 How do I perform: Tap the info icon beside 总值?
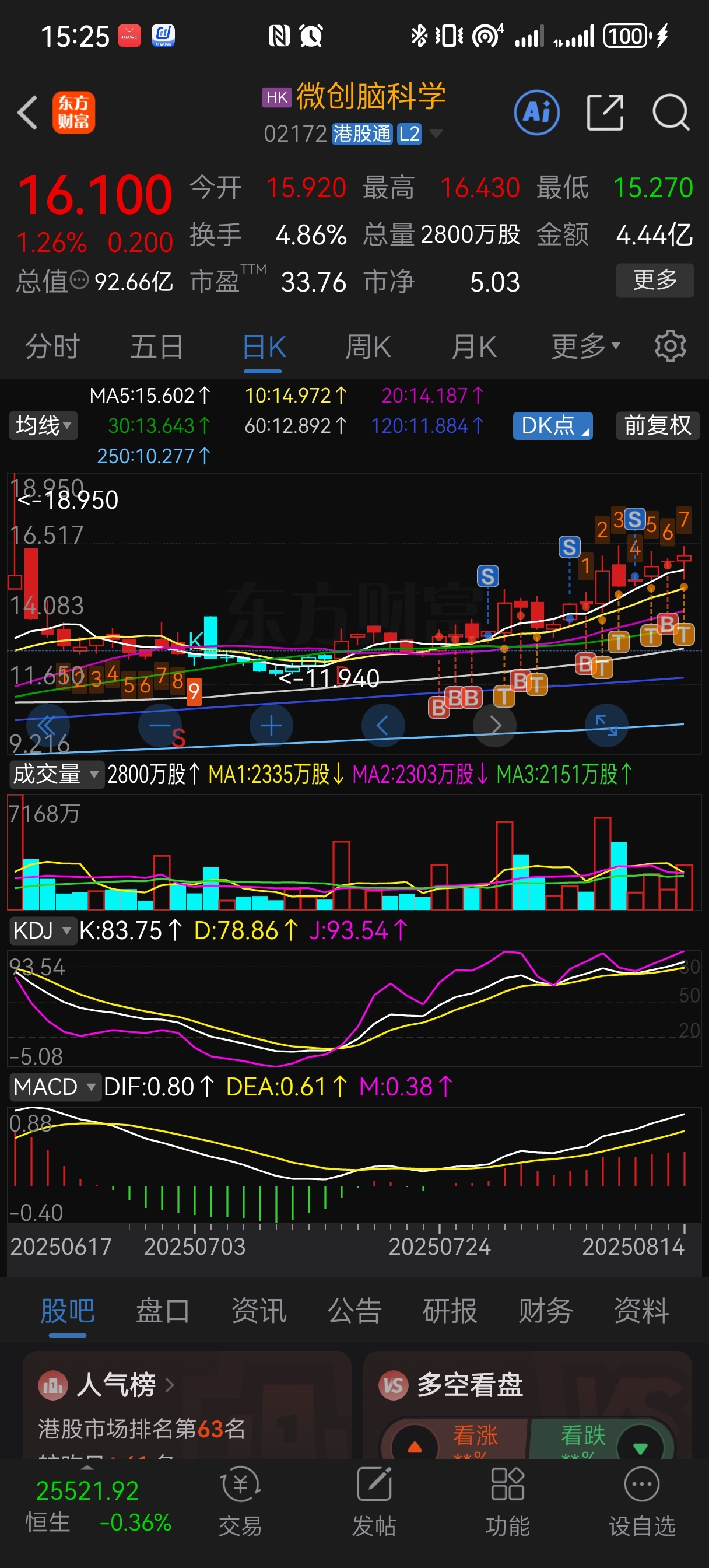(x=80, y=281)
